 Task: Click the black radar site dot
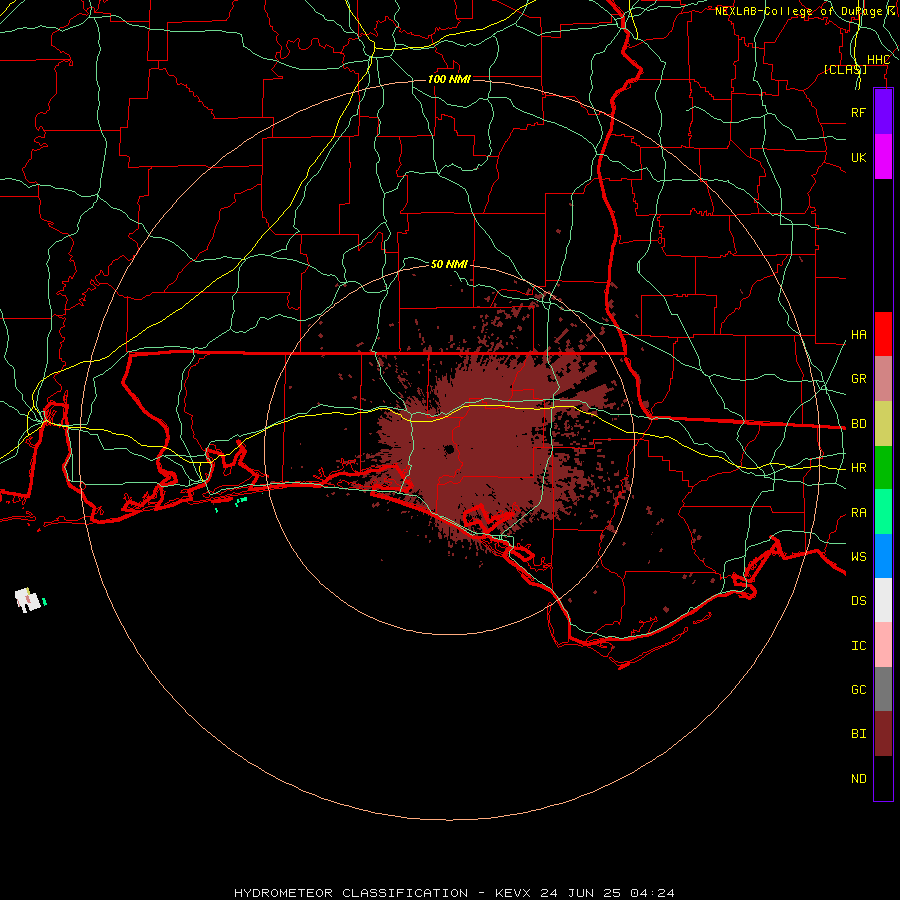click(x=449, y=449)
